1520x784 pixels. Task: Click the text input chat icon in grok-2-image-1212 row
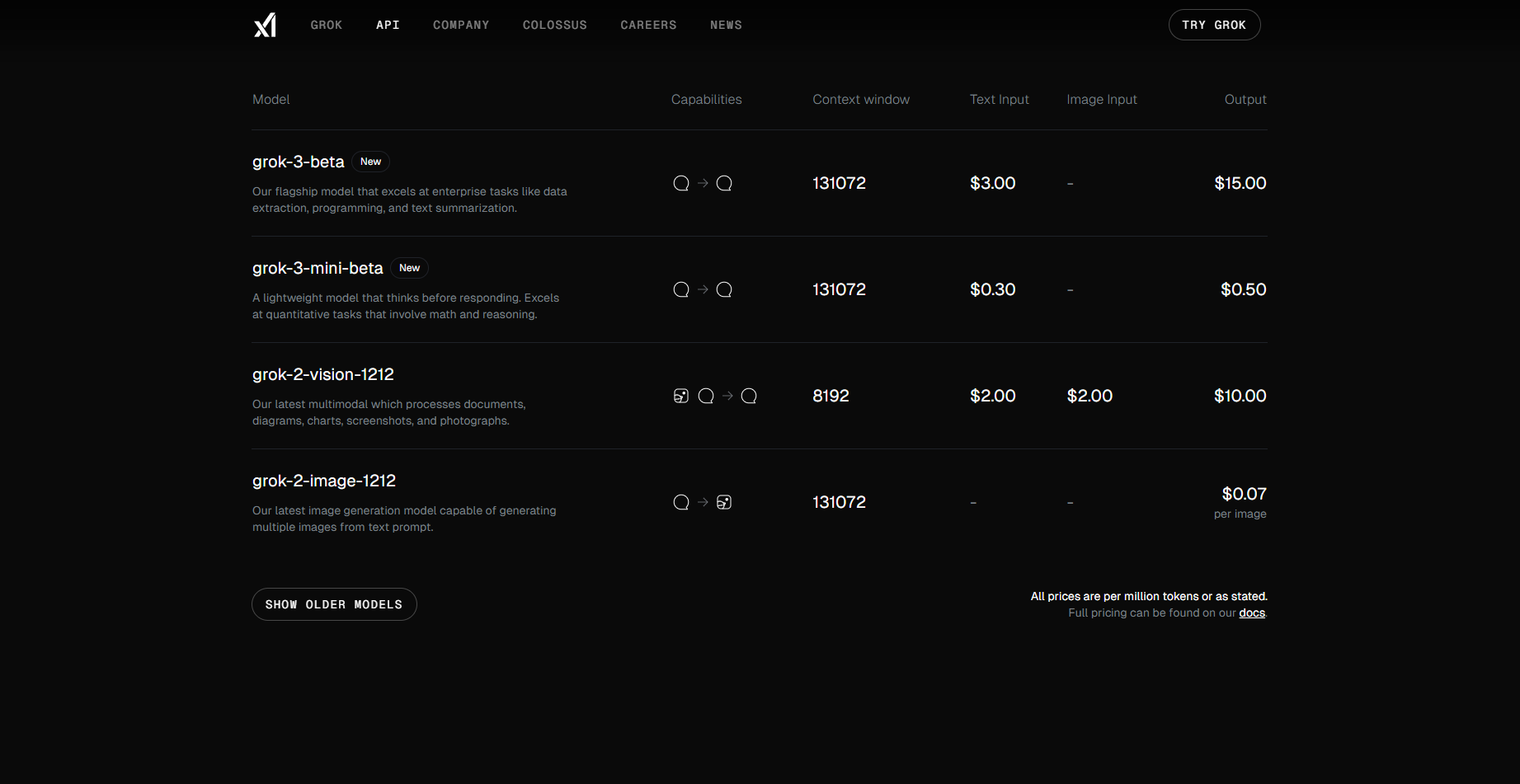click(x=681, y=502)
